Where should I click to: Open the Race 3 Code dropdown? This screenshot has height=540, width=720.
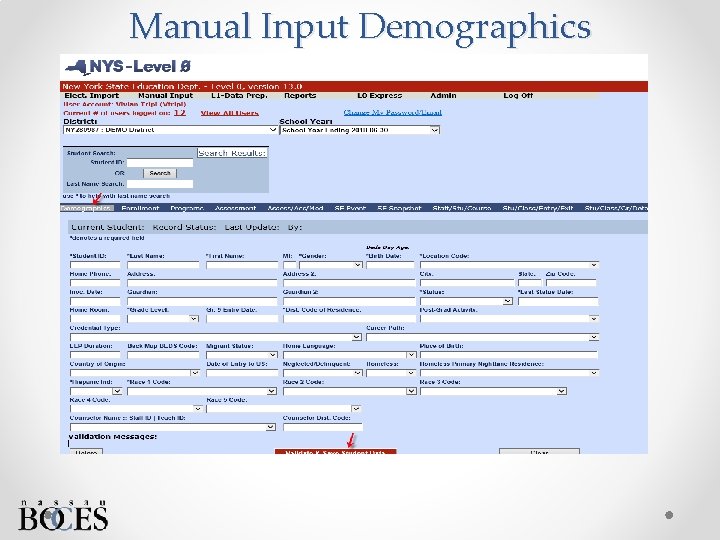tap(493, 391)
